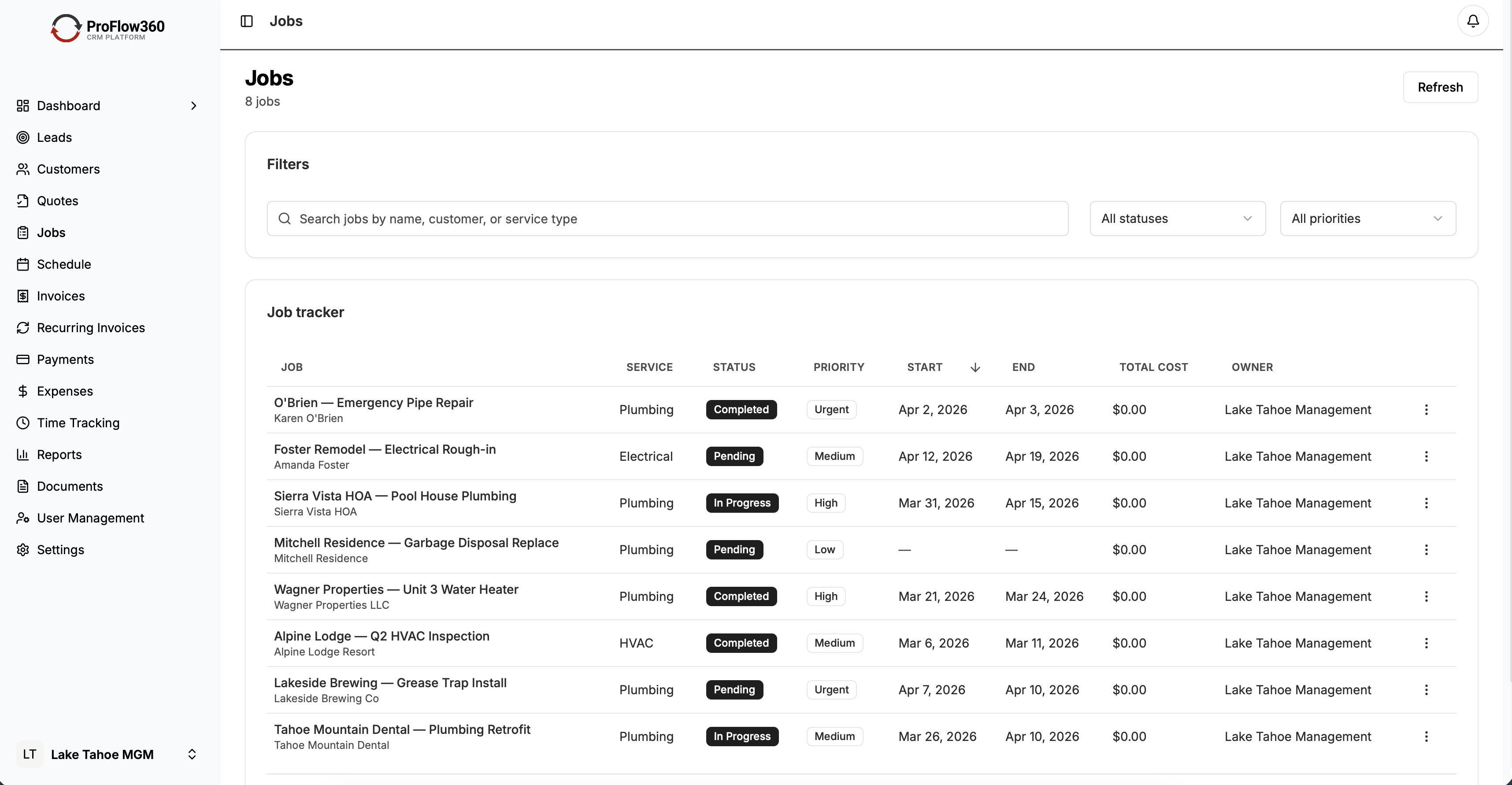Click the Refresh button
The width and height of the screenshot is (1512, 785).
click(x=1440, y=87)
